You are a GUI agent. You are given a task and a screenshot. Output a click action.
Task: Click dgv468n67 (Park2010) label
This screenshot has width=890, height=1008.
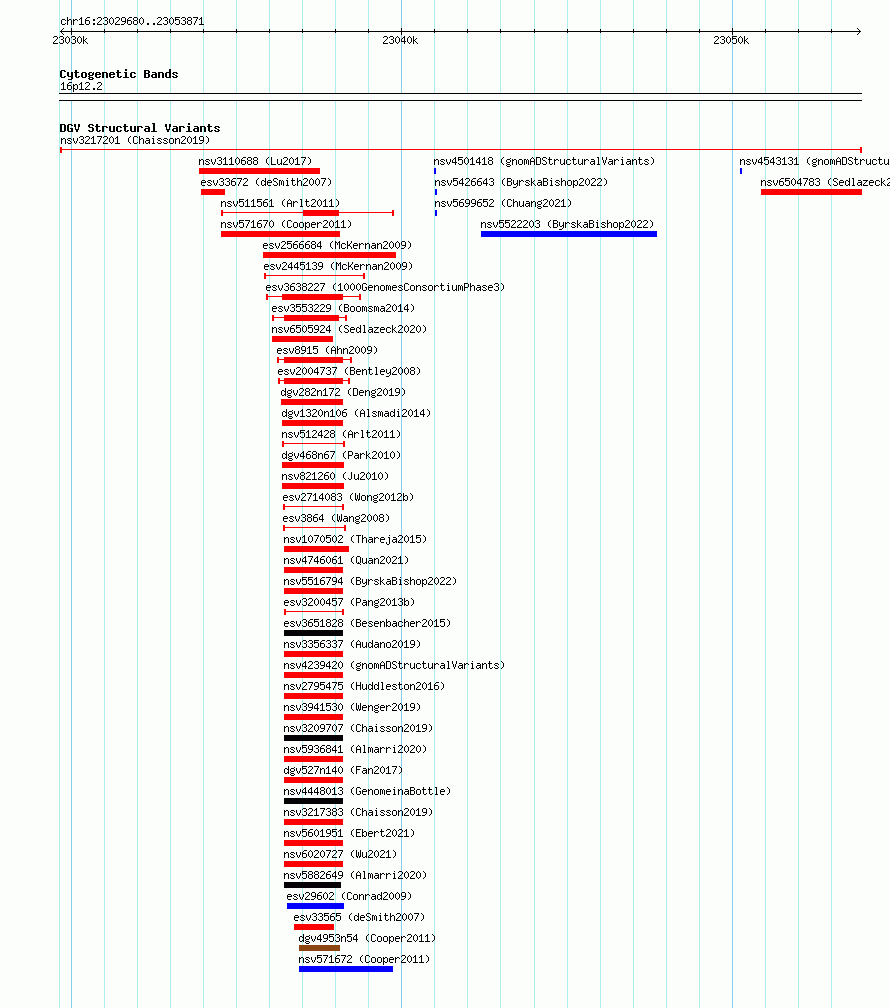tap(341, 455)
